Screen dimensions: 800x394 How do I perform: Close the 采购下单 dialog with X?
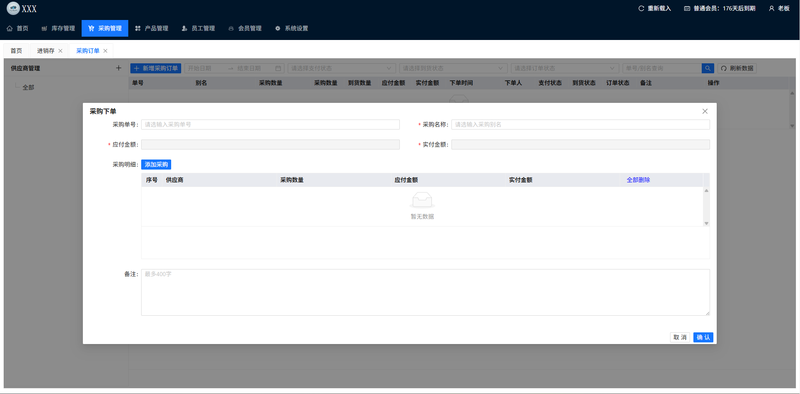(705, 111)
